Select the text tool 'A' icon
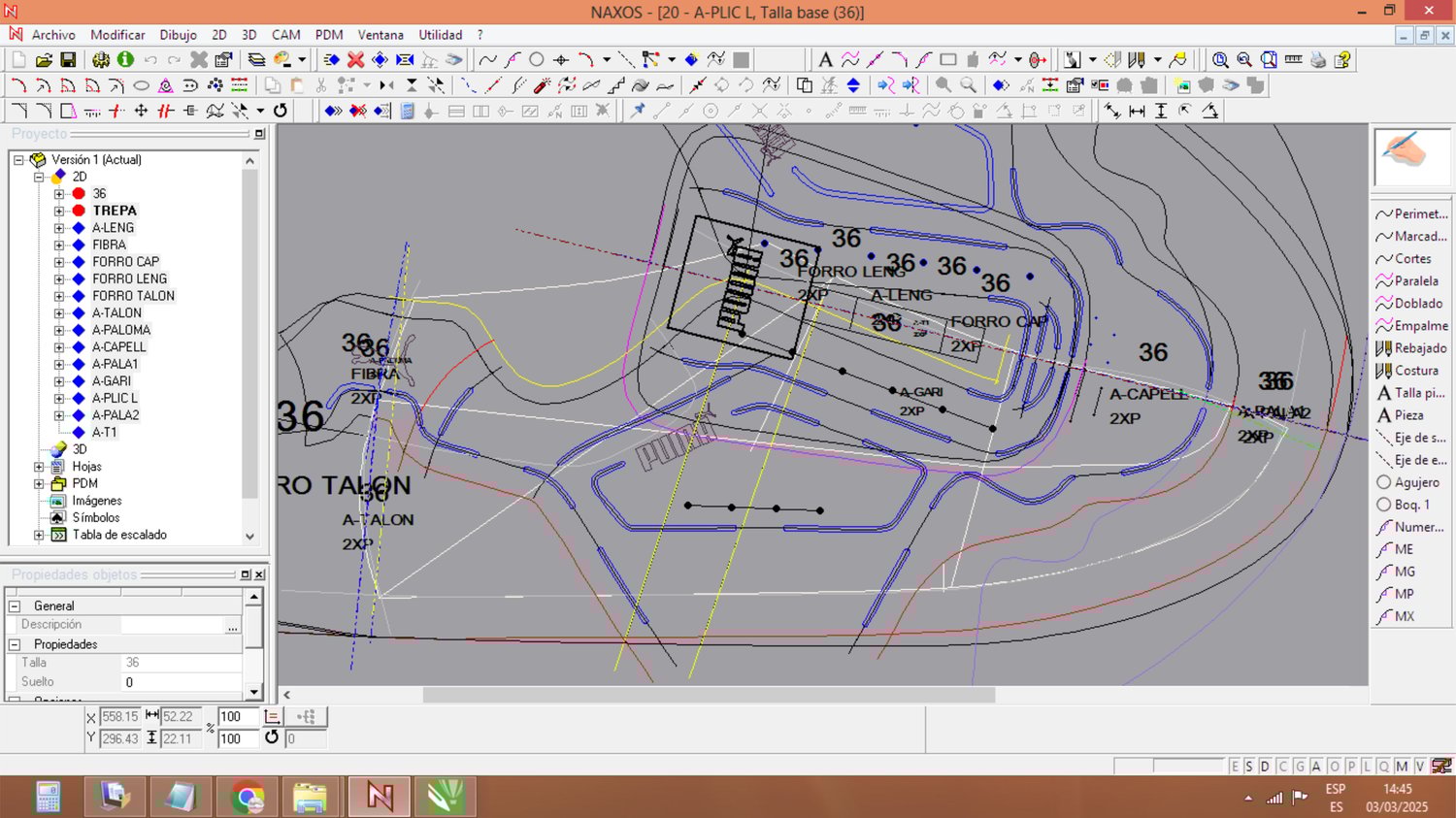The image size is (1456, 818). point(825,60)
